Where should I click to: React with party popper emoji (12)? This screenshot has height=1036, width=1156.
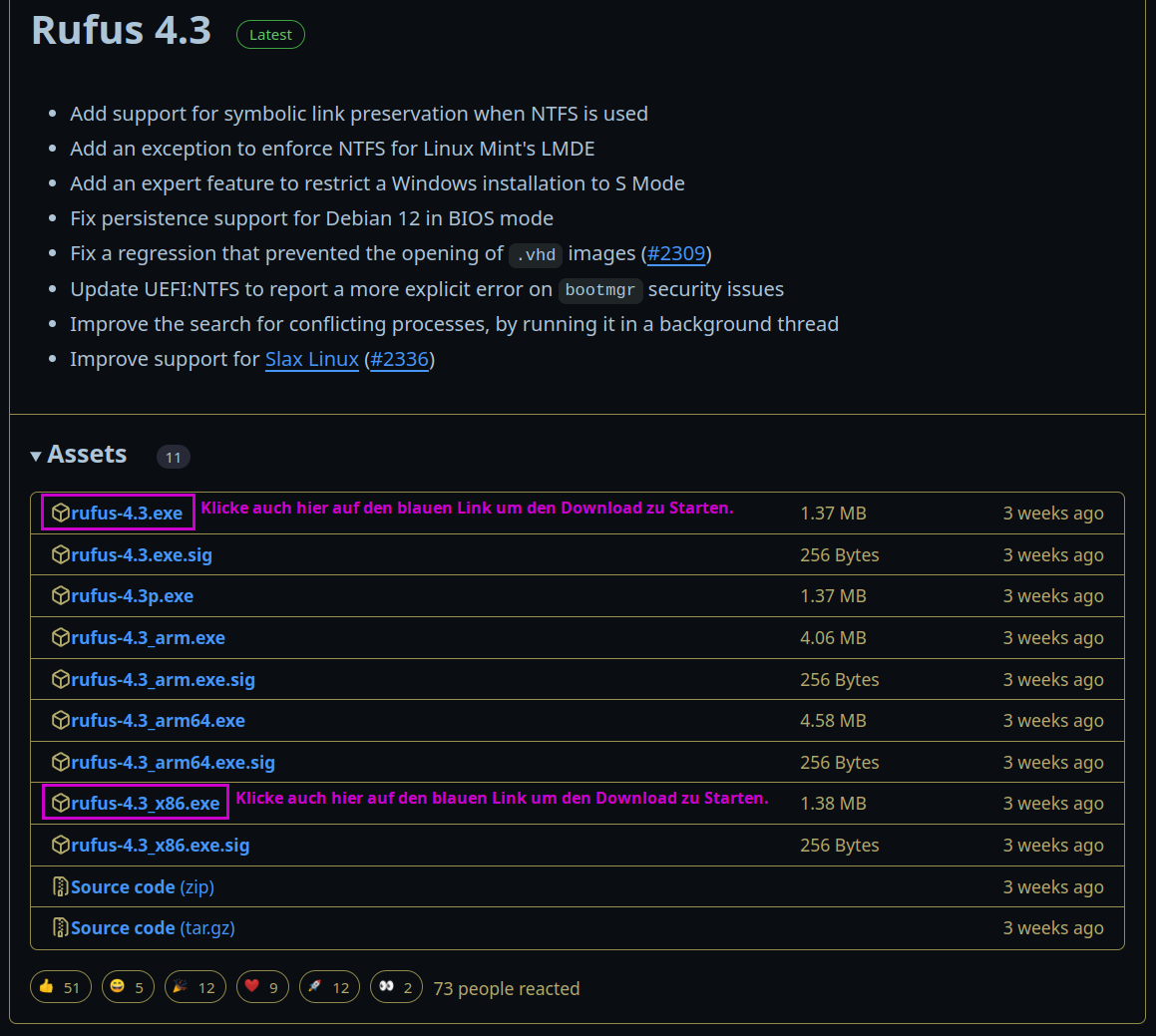194,987
